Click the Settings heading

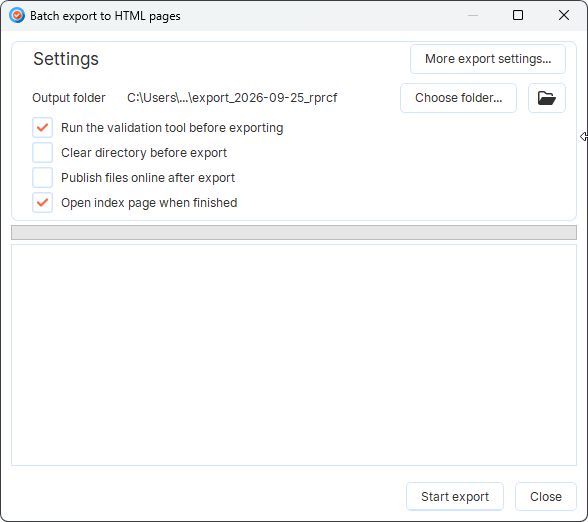coord(66,59)
